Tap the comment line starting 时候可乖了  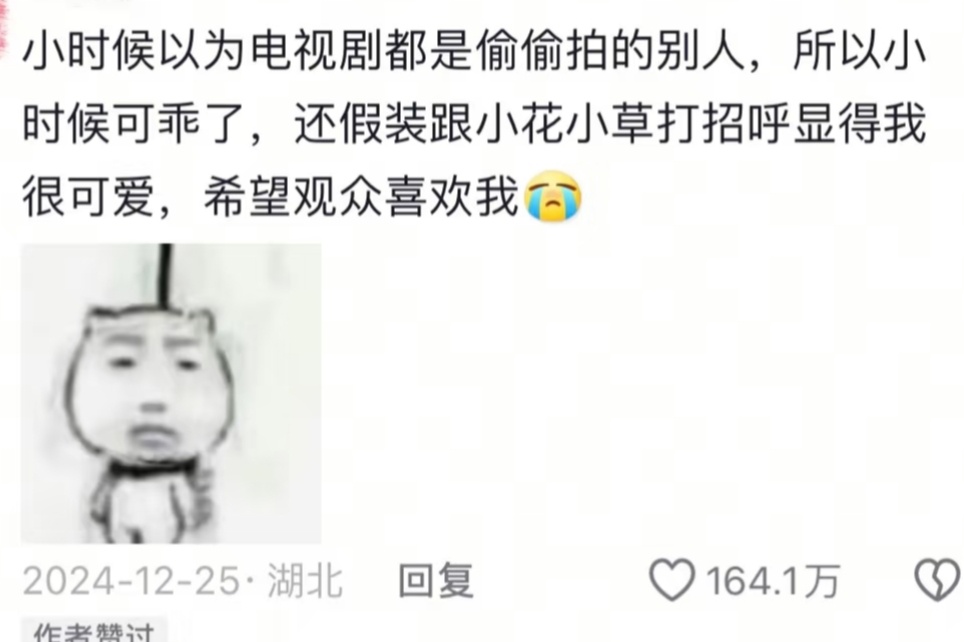(474, 124)
